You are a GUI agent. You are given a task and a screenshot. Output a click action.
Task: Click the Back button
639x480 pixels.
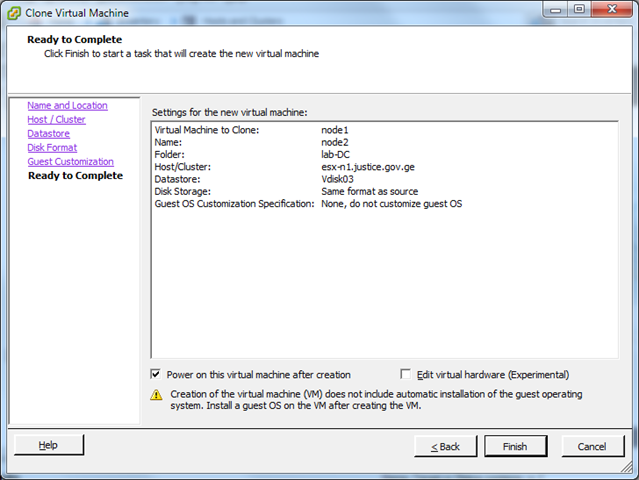click(445, 446)
